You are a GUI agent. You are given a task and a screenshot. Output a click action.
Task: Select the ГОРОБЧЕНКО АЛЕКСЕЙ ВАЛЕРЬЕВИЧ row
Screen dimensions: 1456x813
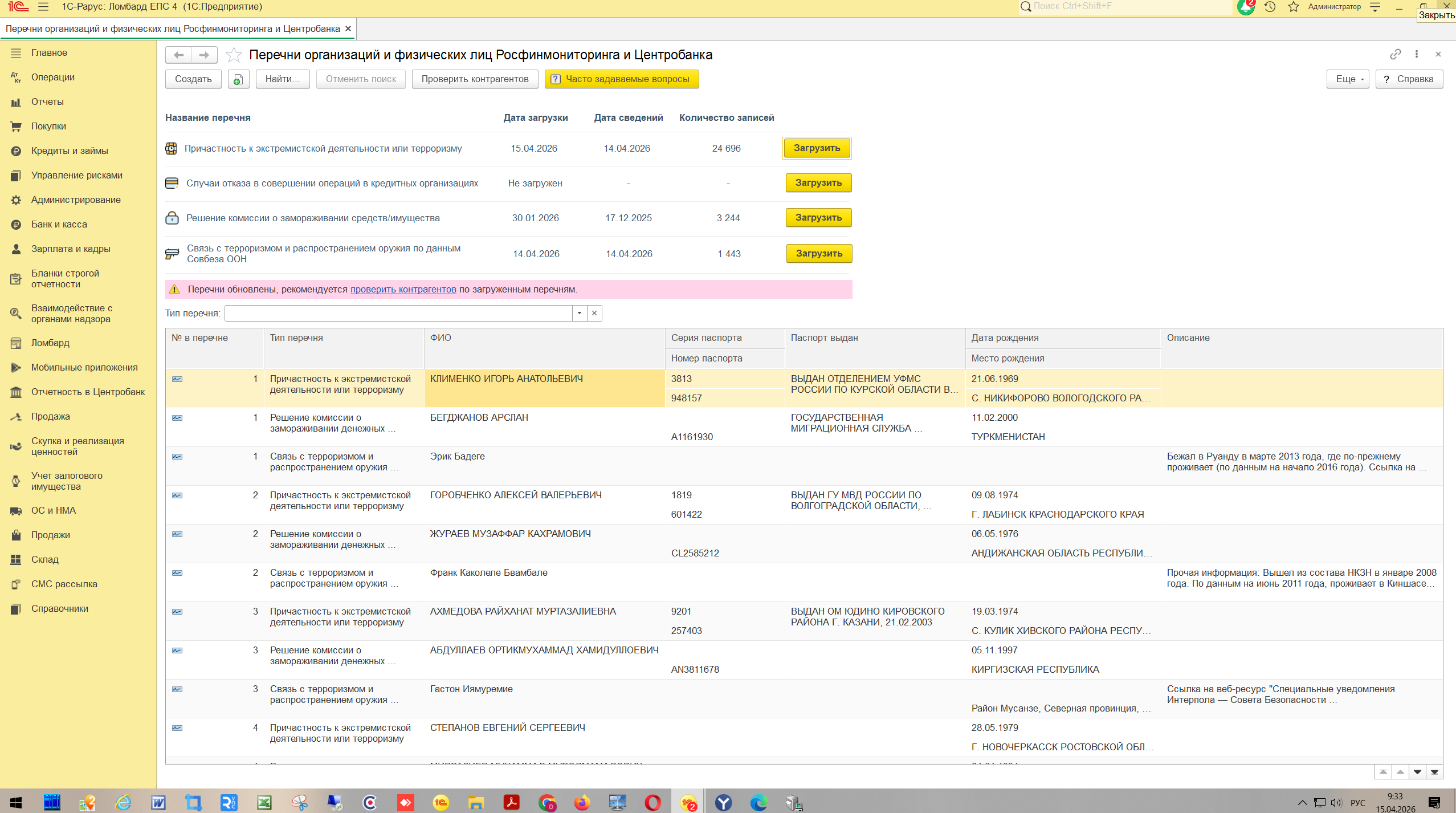click(515, 495)
